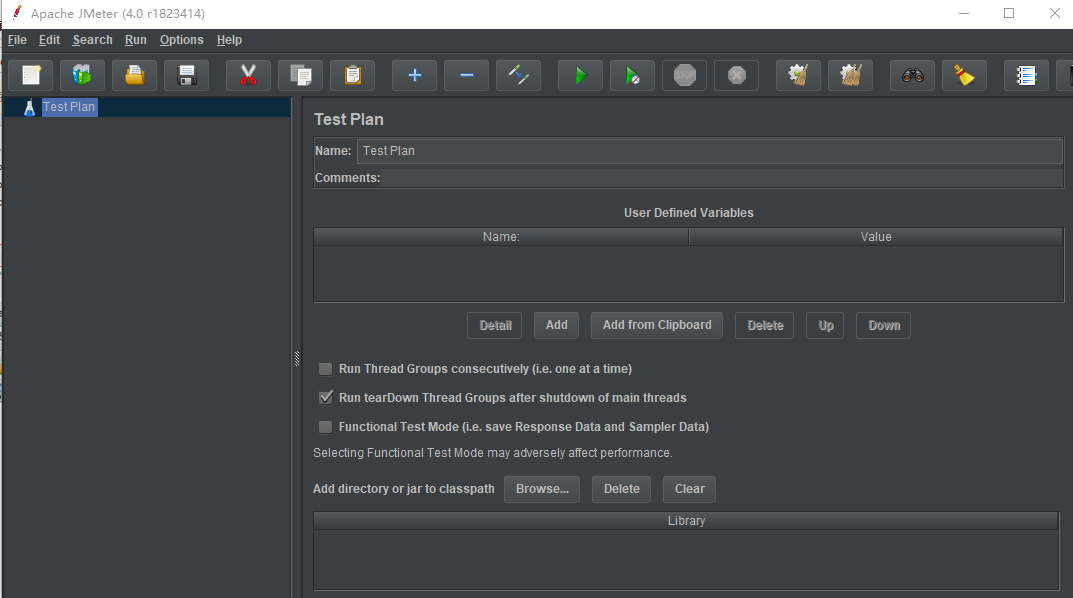The width and height of the screenshot is (1073, 598).
Task: Save the test plan with disk icon
Action: [186, 75]
